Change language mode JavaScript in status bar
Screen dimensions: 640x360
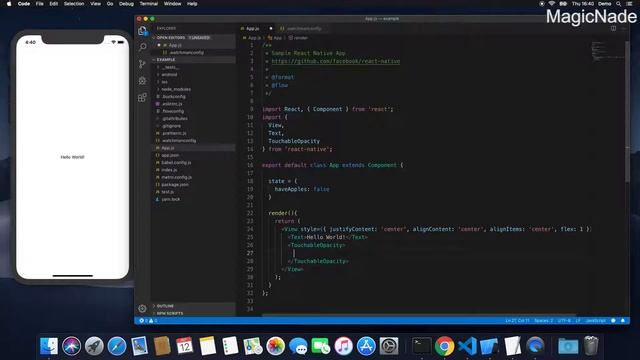coord(596,320)
